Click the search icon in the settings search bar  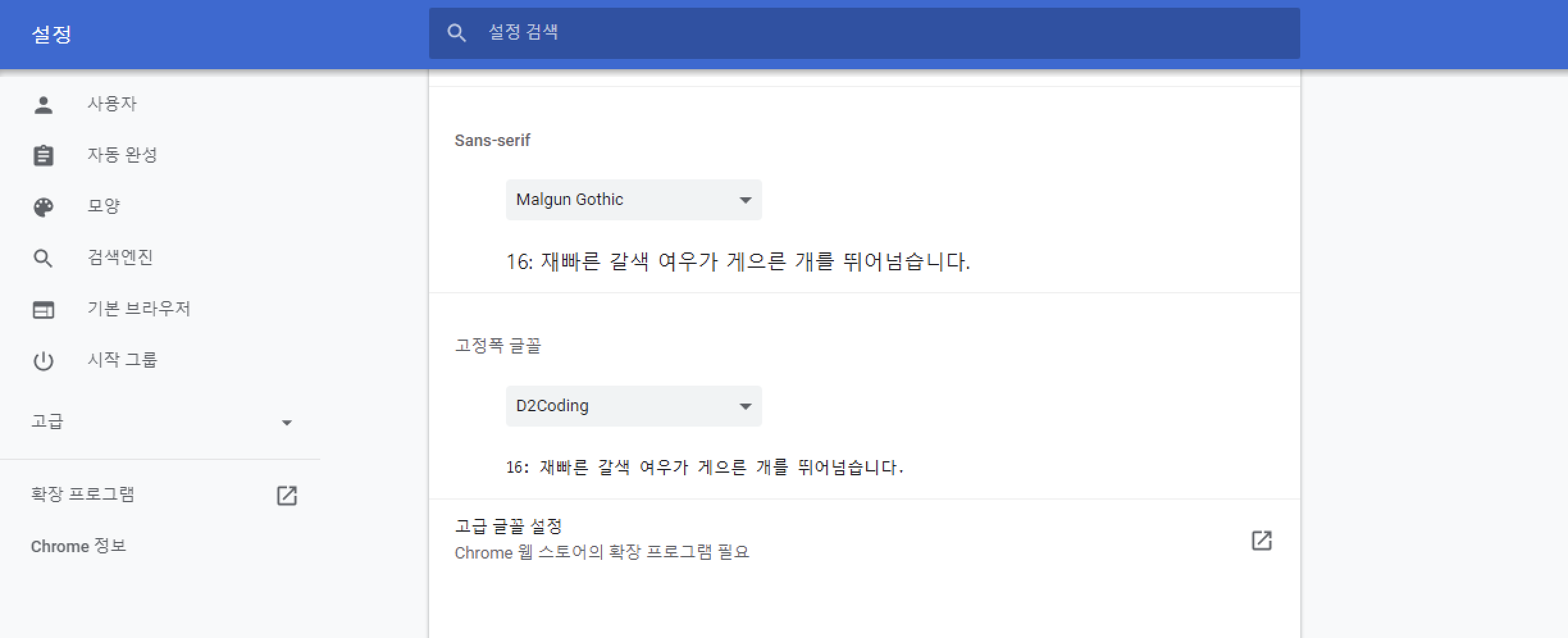pos(457,33)
